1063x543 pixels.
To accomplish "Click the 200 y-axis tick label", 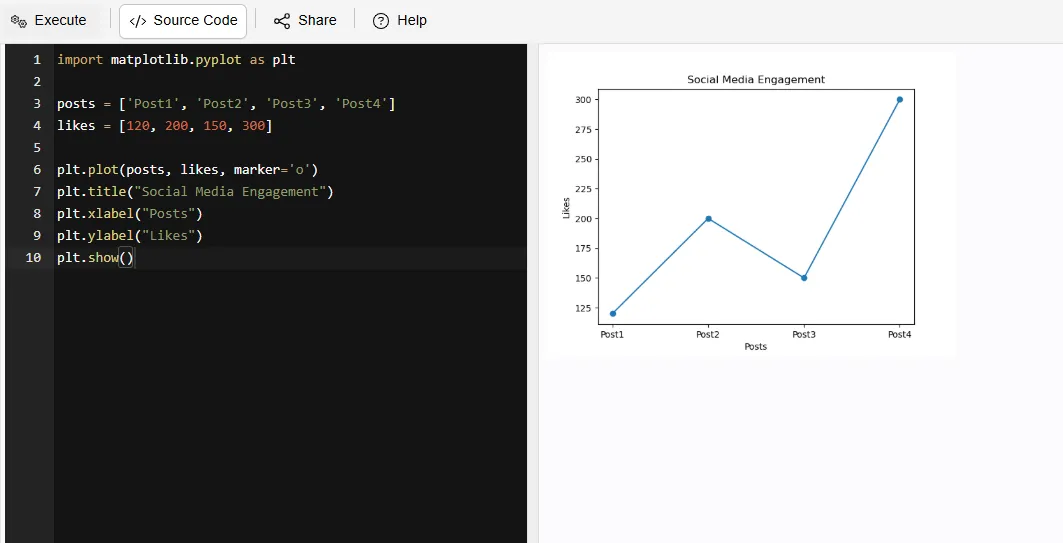I will 584,218.
